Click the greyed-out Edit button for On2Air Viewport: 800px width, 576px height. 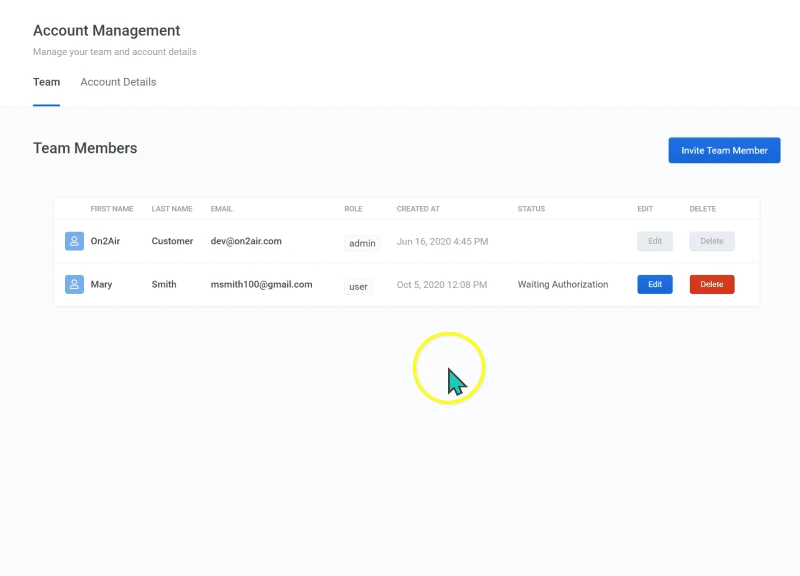pos(655,241)
